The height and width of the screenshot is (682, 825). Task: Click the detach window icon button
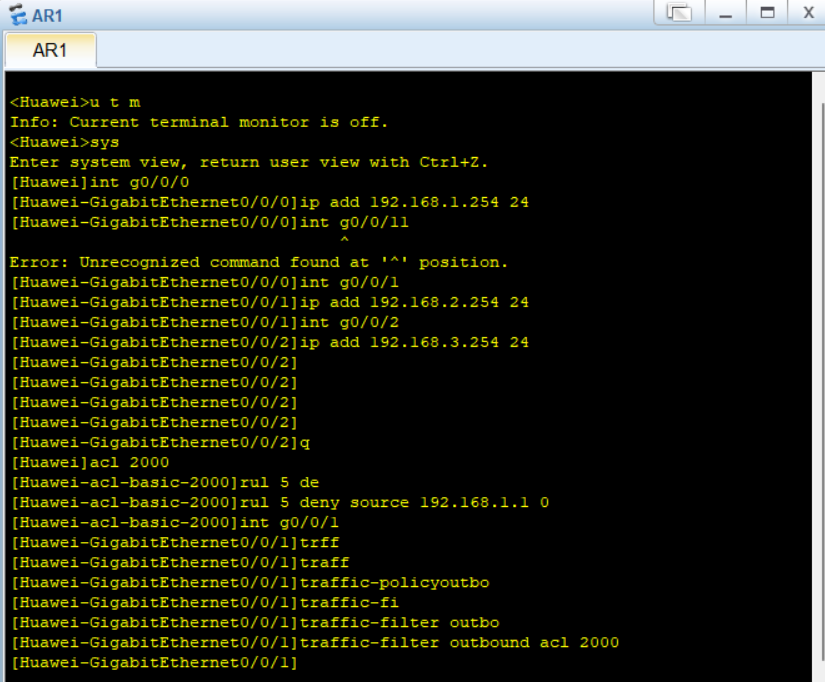[x=679, y=12]
